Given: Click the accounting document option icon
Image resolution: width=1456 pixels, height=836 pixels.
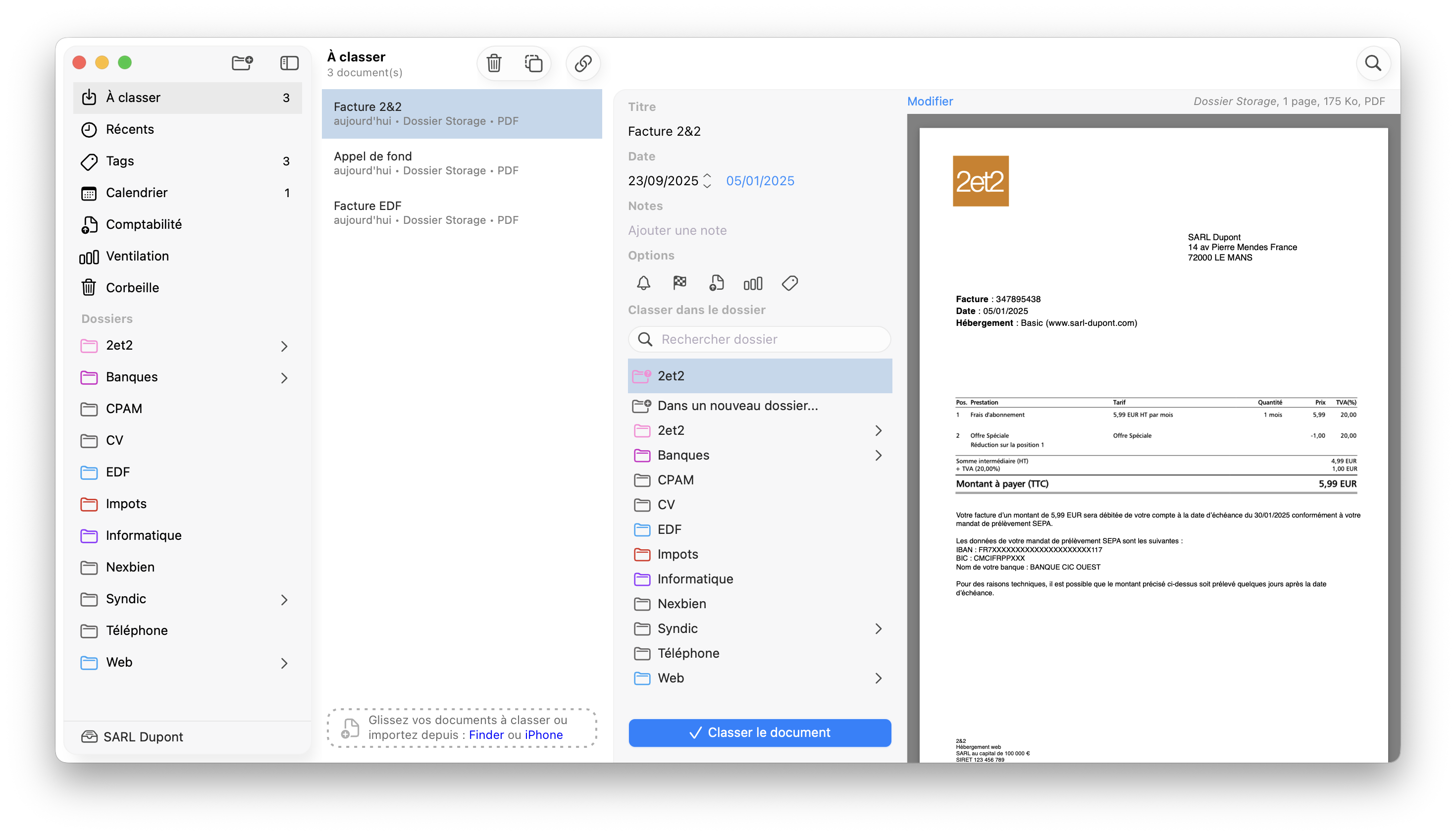Looking at the screenshot, I should click(x=717, y=283).
